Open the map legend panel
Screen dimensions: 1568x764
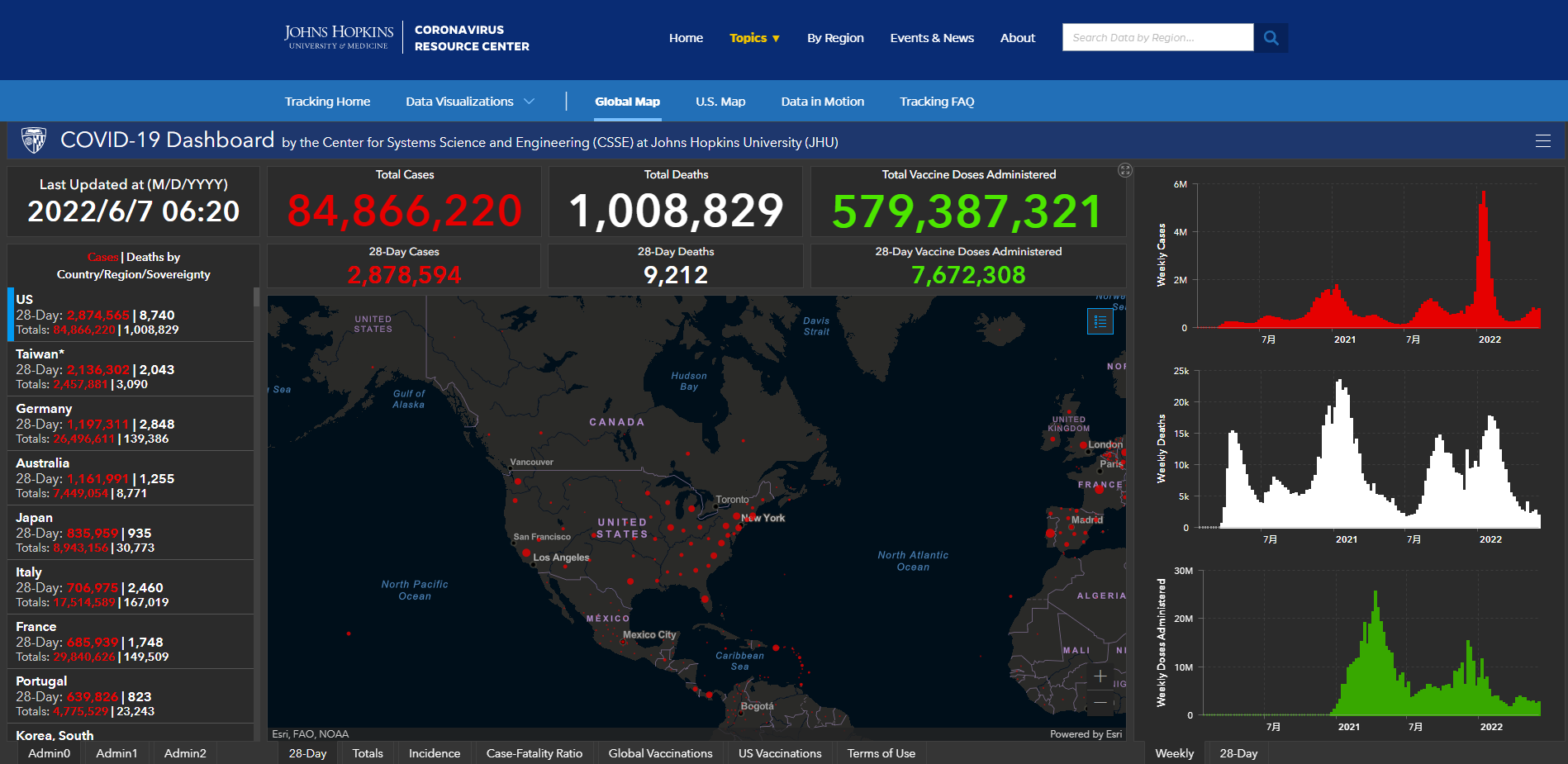1100,322
